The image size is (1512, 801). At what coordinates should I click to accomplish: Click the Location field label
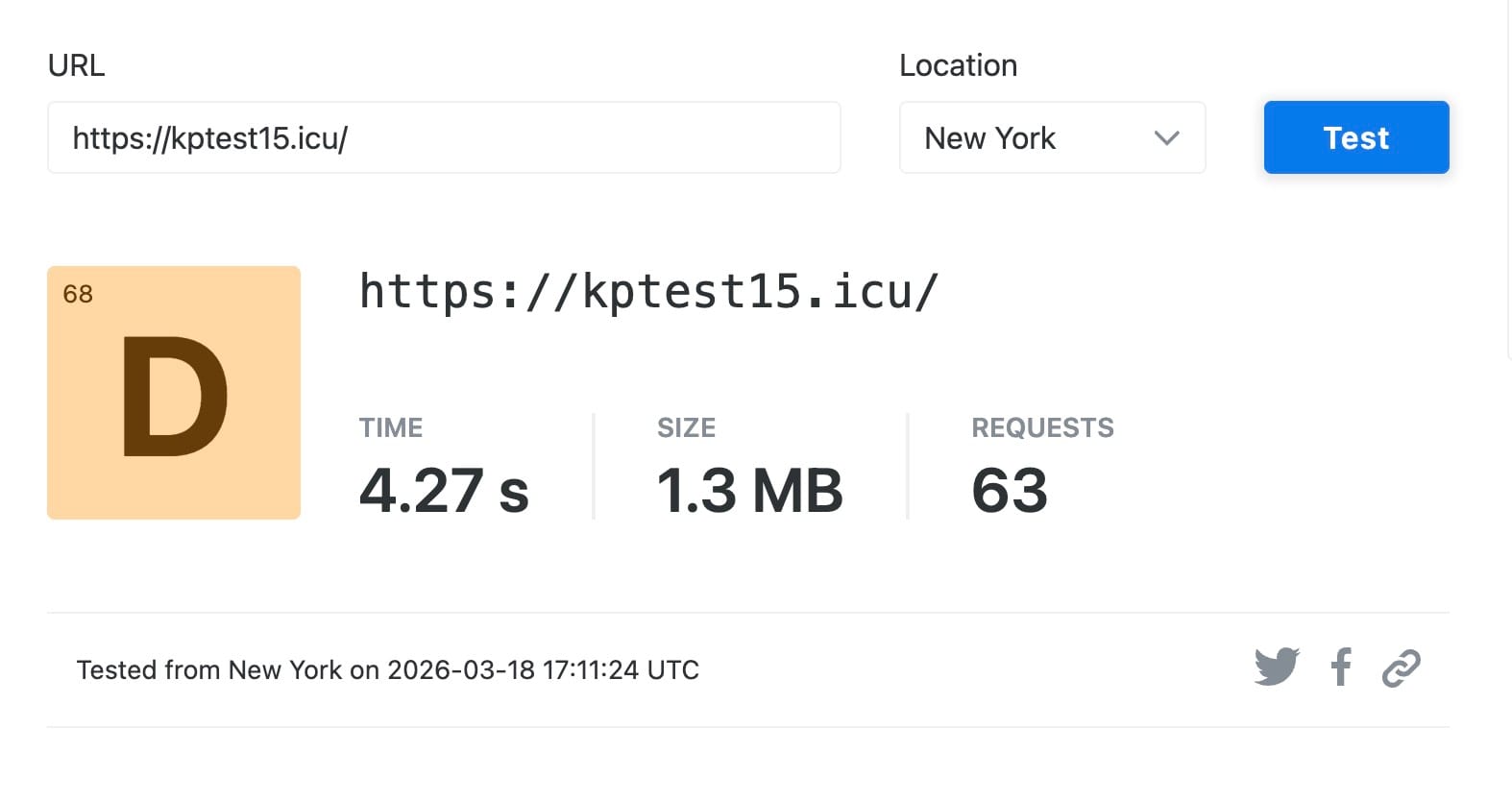pos(958,65)
